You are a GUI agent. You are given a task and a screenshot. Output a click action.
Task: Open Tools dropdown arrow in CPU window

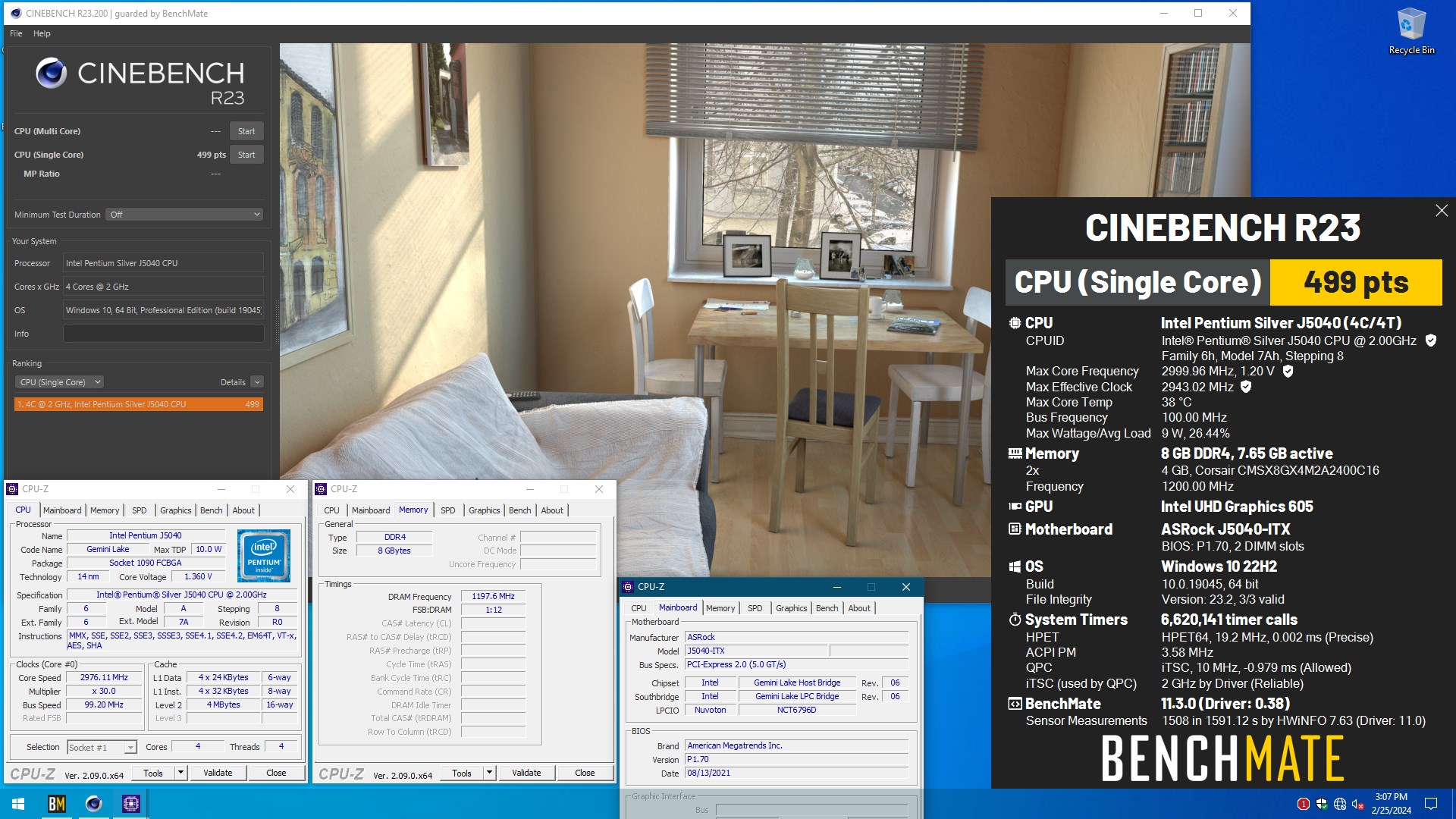180,773
